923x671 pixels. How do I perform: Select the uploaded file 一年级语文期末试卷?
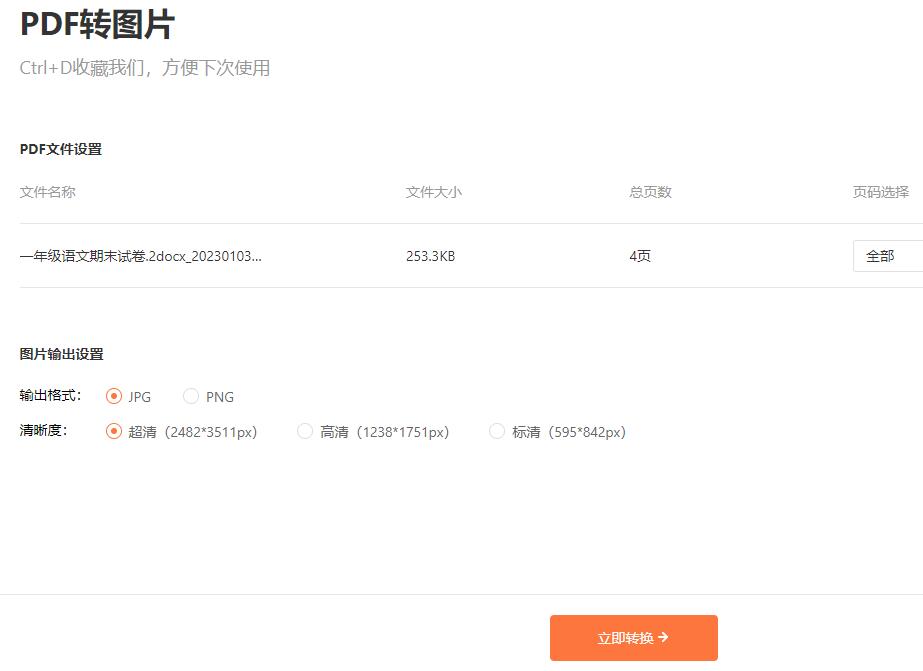point(140,256)
